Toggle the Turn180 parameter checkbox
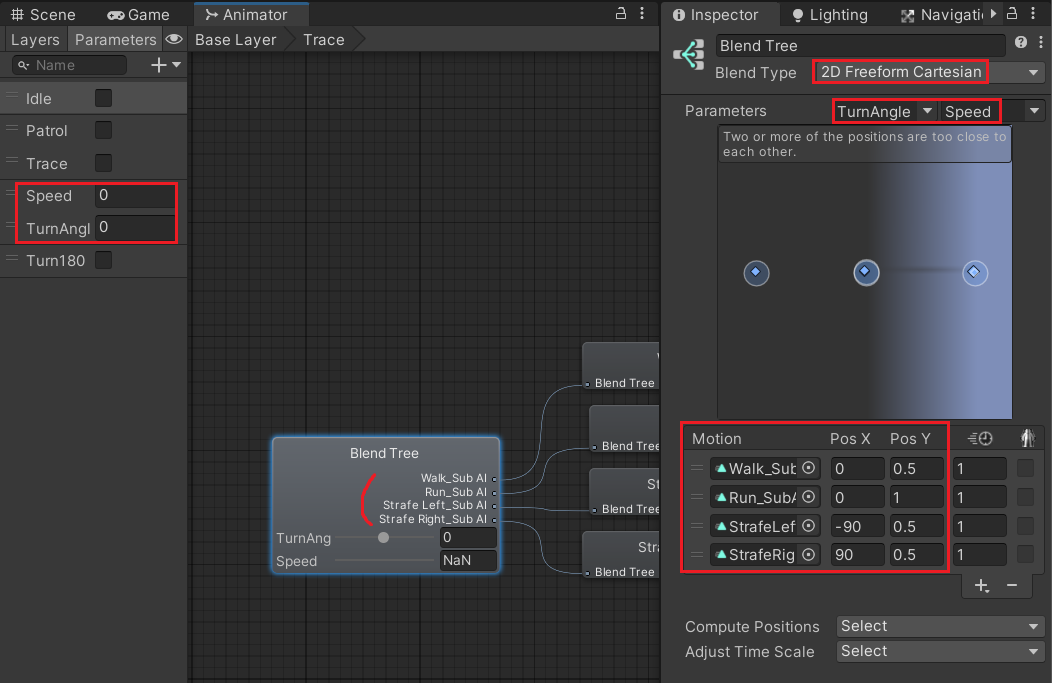The image size is (1052, 683). tap(103, 260)
